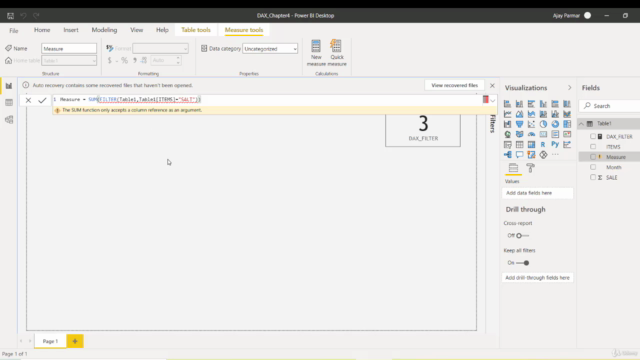Select the Stacked column chart visual
This screenshot has width=640, height=360.
[x=519, y=104]
